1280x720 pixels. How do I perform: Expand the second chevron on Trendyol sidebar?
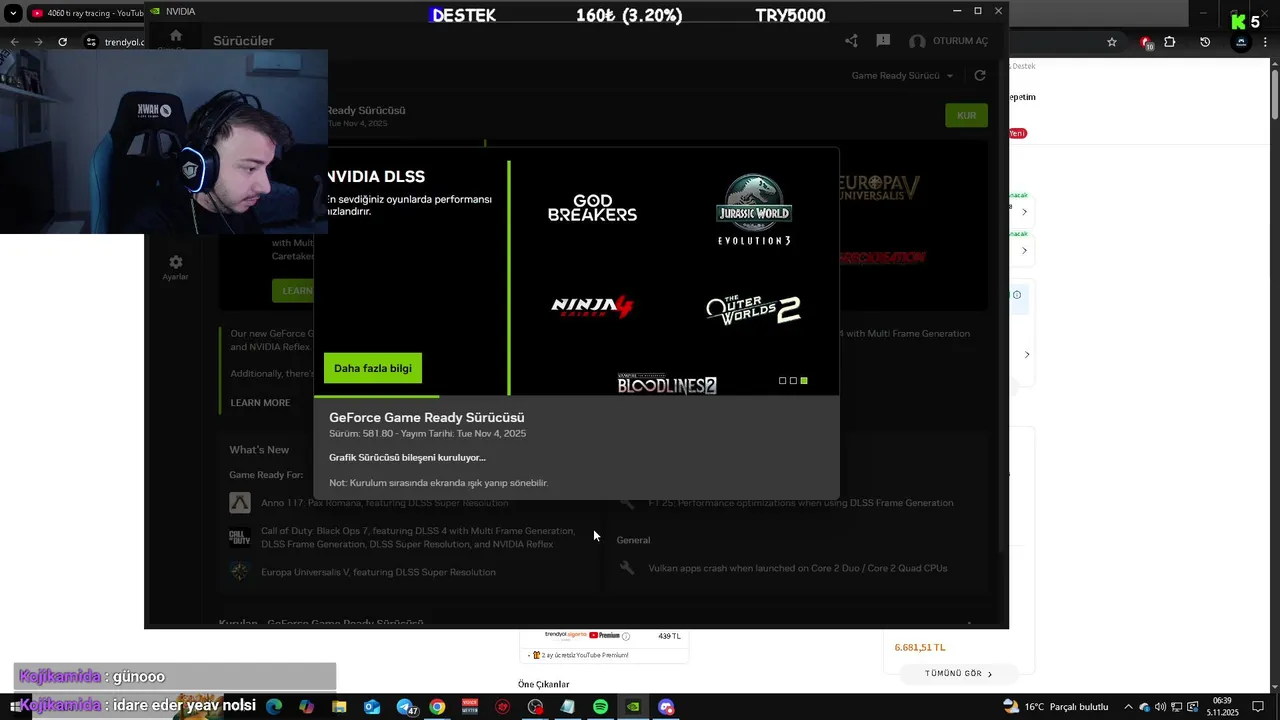pos(1024,250)
